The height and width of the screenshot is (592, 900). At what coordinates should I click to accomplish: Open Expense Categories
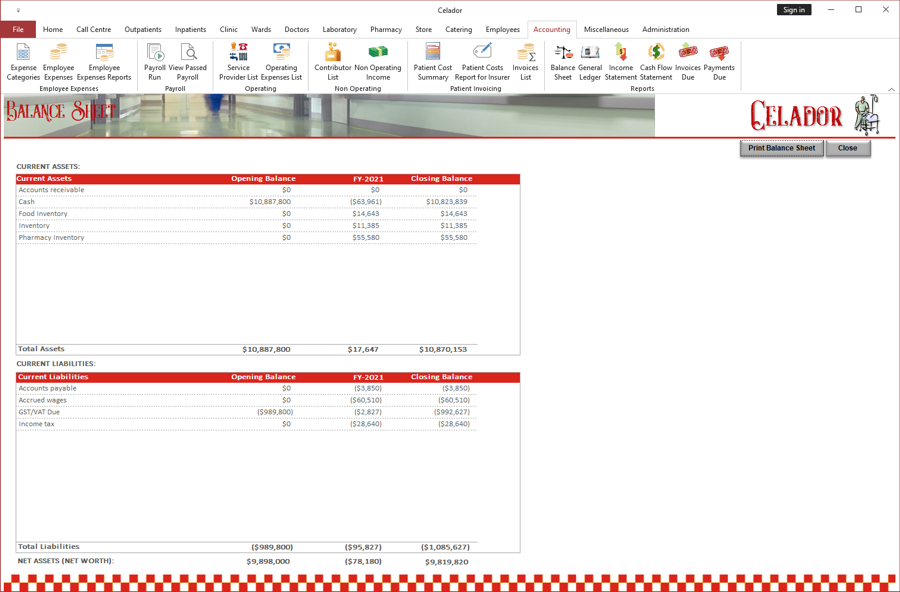23,62
